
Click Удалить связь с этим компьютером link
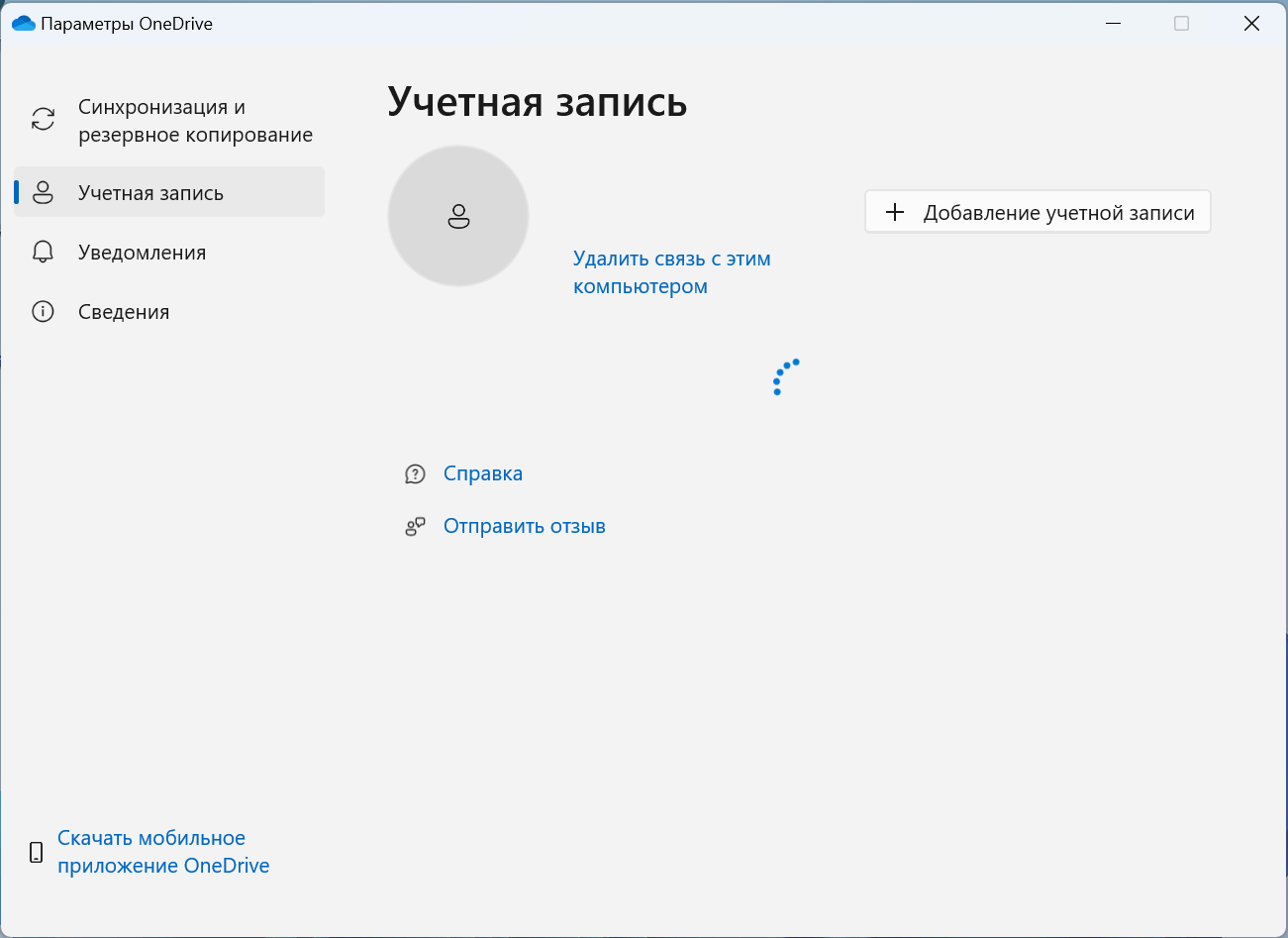pos(672,272)
